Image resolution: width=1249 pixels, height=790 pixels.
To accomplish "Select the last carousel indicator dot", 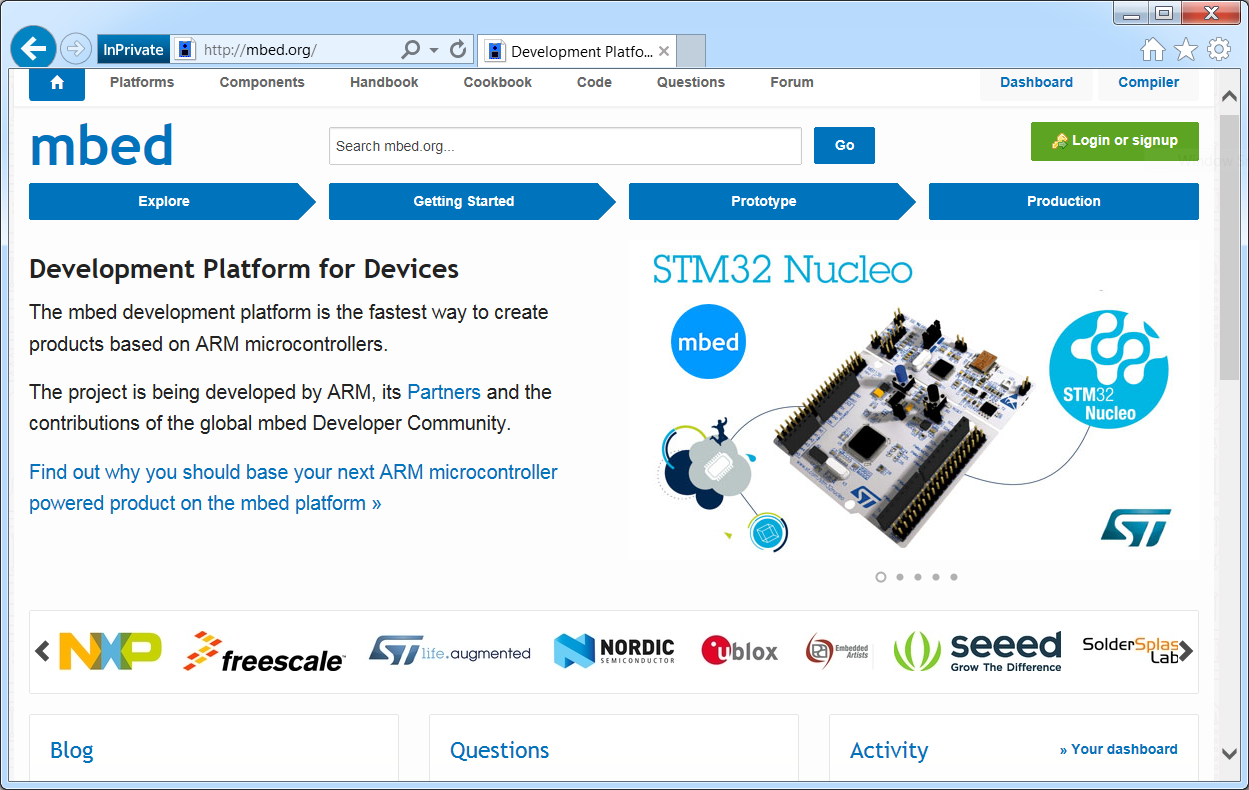I will (954, 577).
